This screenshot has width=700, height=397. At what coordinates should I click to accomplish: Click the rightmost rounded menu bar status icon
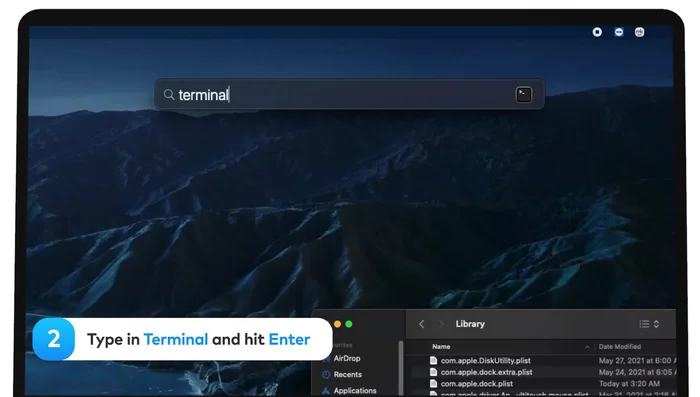(x=639, y=32)
